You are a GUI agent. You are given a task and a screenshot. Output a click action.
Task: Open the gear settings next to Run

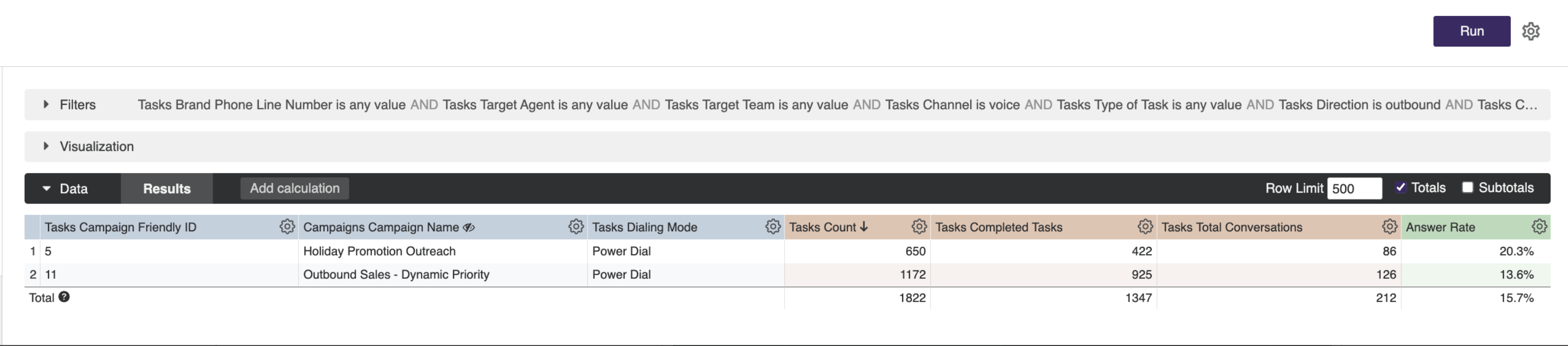[1530, 31]
